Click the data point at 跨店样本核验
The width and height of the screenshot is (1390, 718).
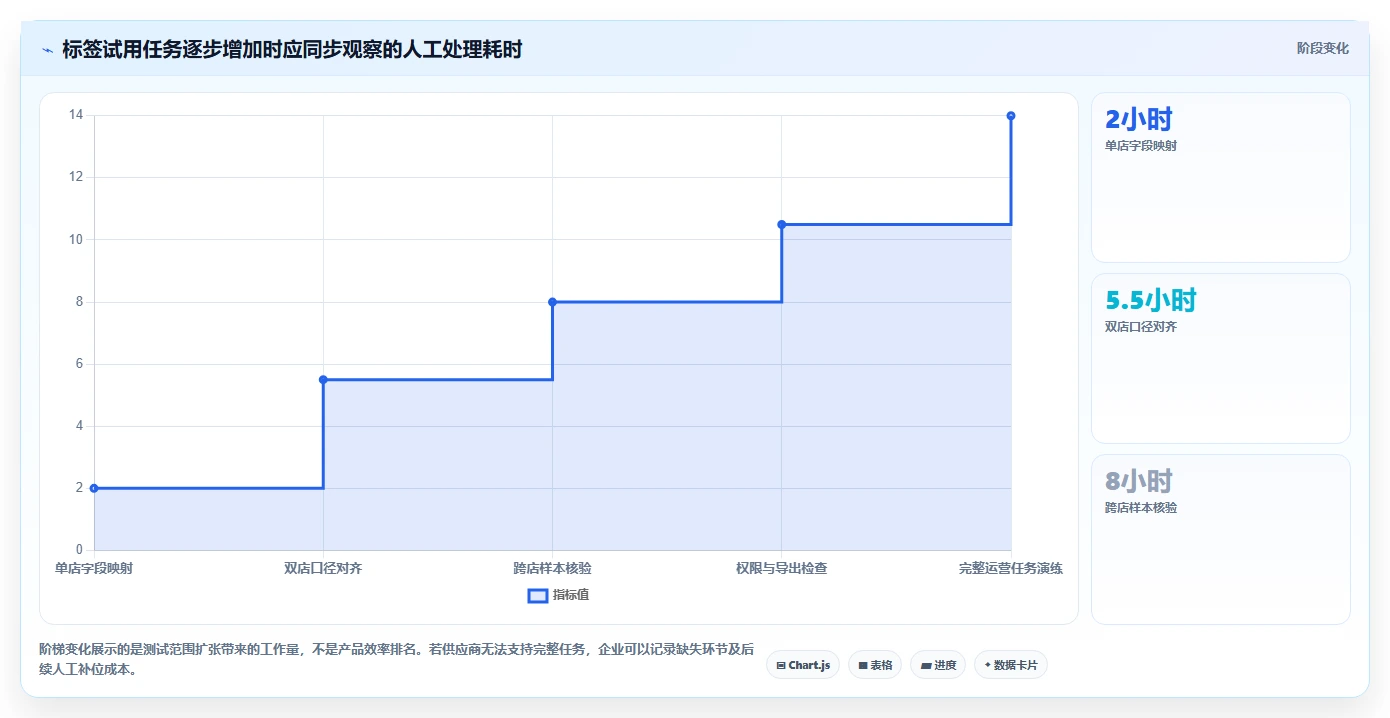[x=552, y=302]
